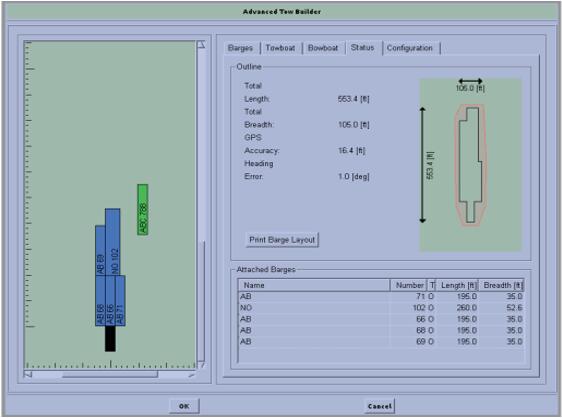The image size is (562, 418).
Task: Switch to the Barges tab
Action: (x=240, y=48)
